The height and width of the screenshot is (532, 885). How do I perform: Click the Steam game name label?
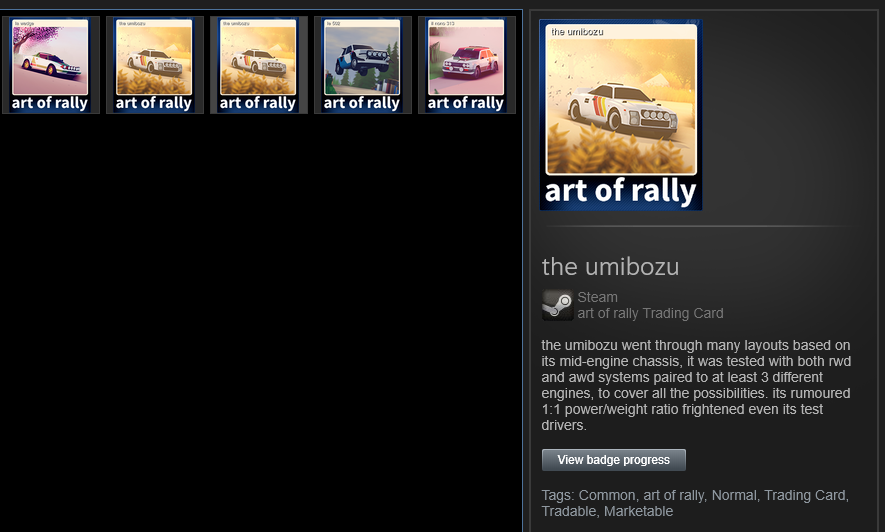pos(597,297)
